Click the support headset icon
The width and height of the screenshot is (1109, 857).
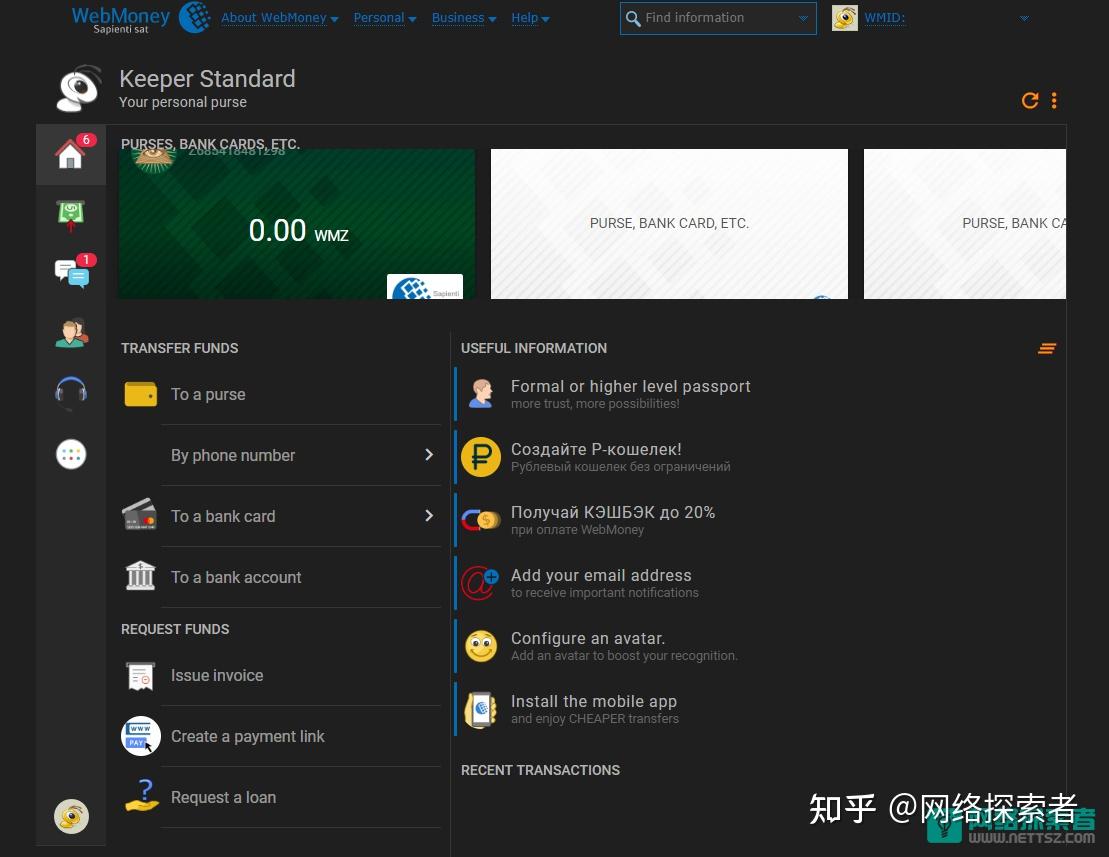point(70,393)
